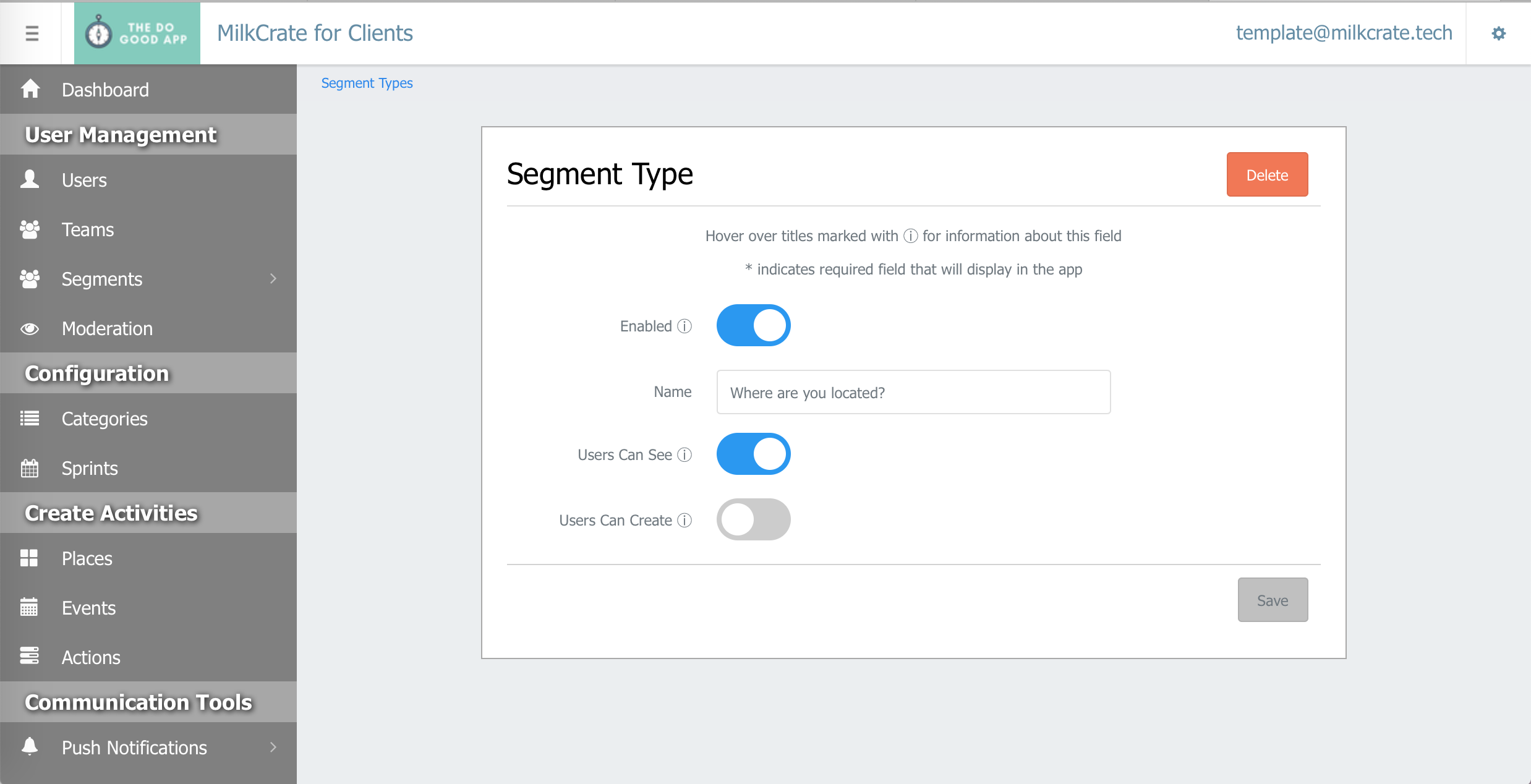
Task: Click the Segment Type heading
Action: 600,174
